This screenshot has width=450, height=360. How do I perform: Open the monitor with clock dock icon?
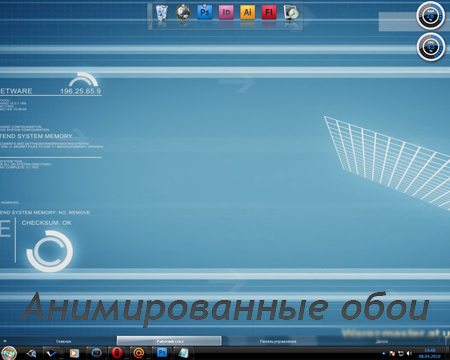[x=291, y=13]
